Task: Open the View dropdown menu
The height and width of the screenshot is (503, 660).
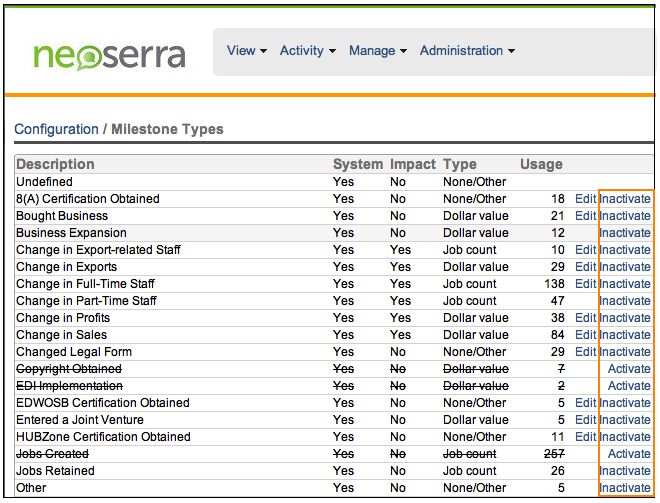Action: pyautogui.click(x=246, y=51)
